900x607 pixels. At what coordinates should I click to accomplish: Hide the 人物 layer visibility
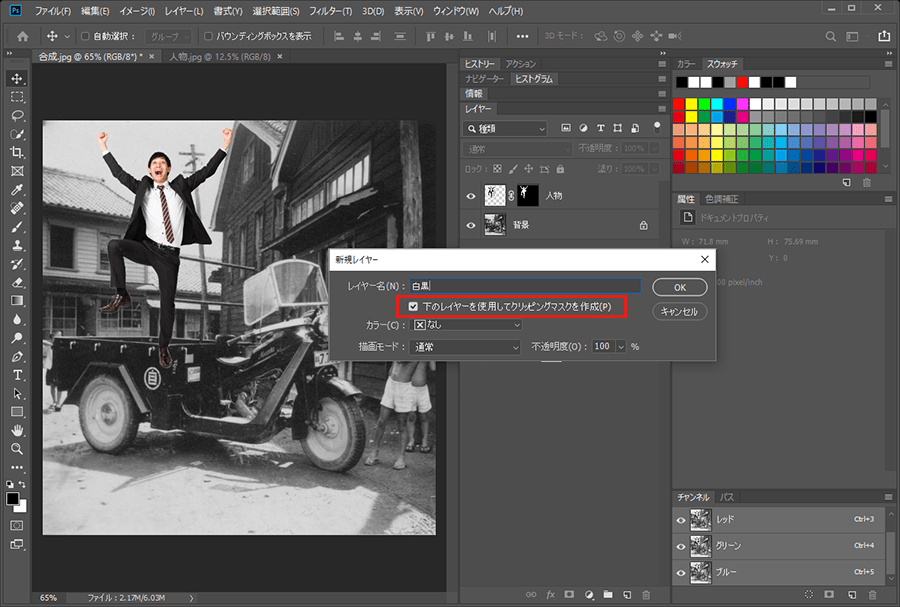tap(471, 196)
